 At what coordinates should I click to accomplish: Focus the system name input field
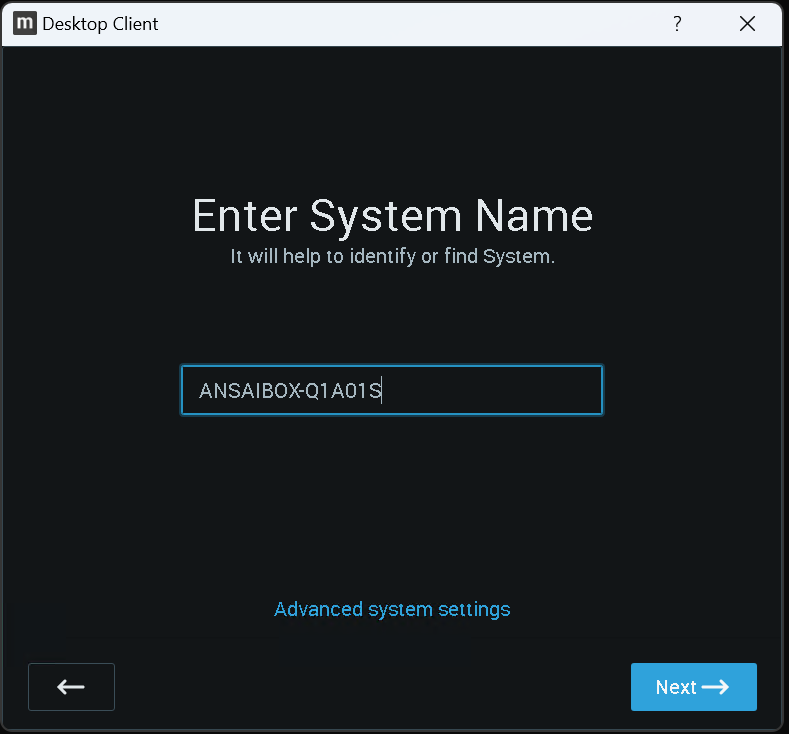391,390
